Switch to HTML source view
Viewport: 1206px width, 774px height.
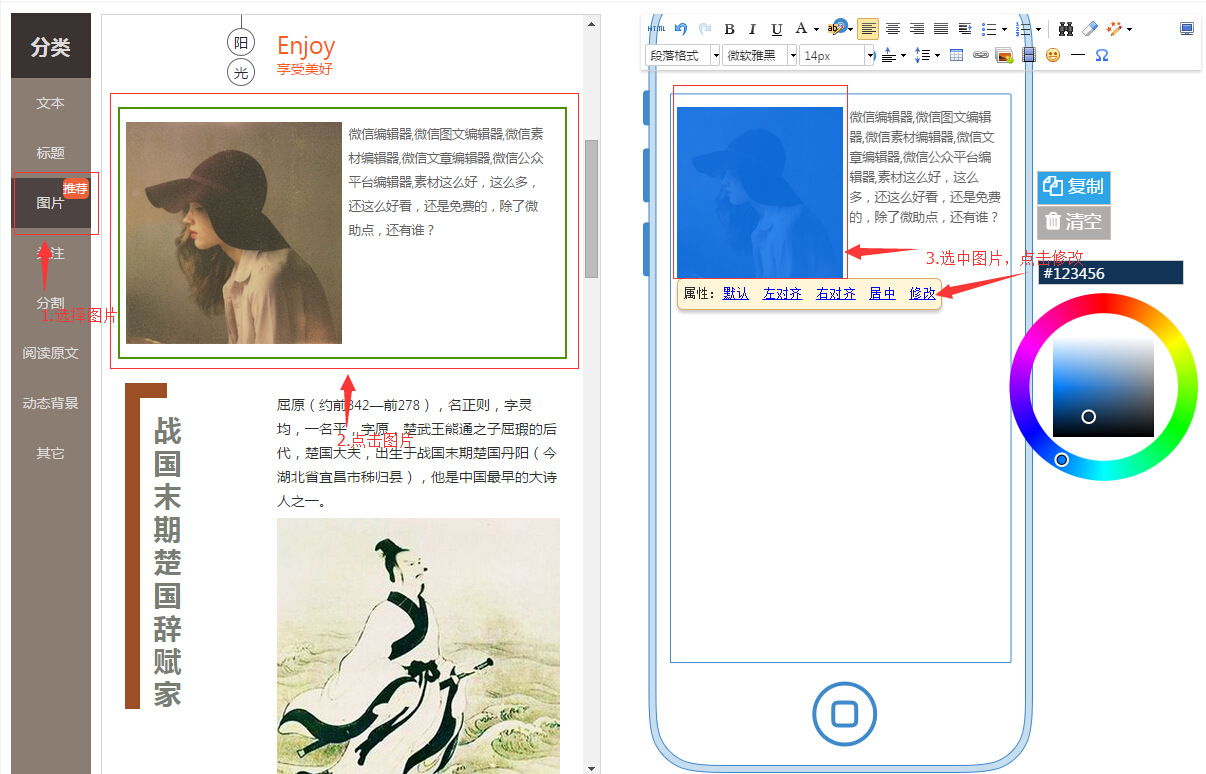pyautogui.click(x=655, y=28)
